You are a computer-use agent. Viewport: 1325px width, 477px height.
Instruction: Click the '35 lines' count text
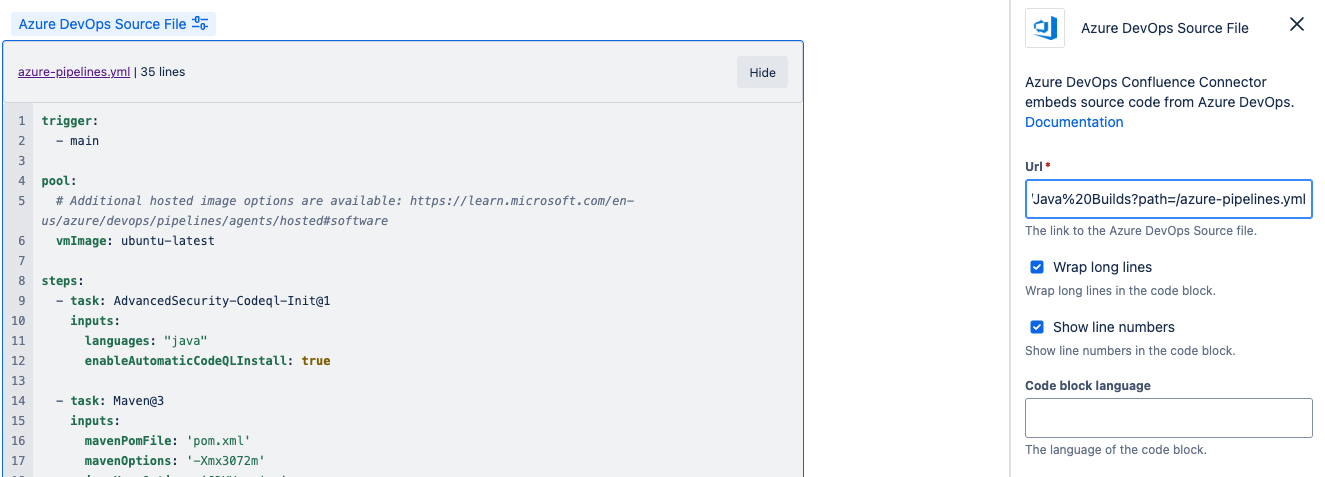point(162,72)
